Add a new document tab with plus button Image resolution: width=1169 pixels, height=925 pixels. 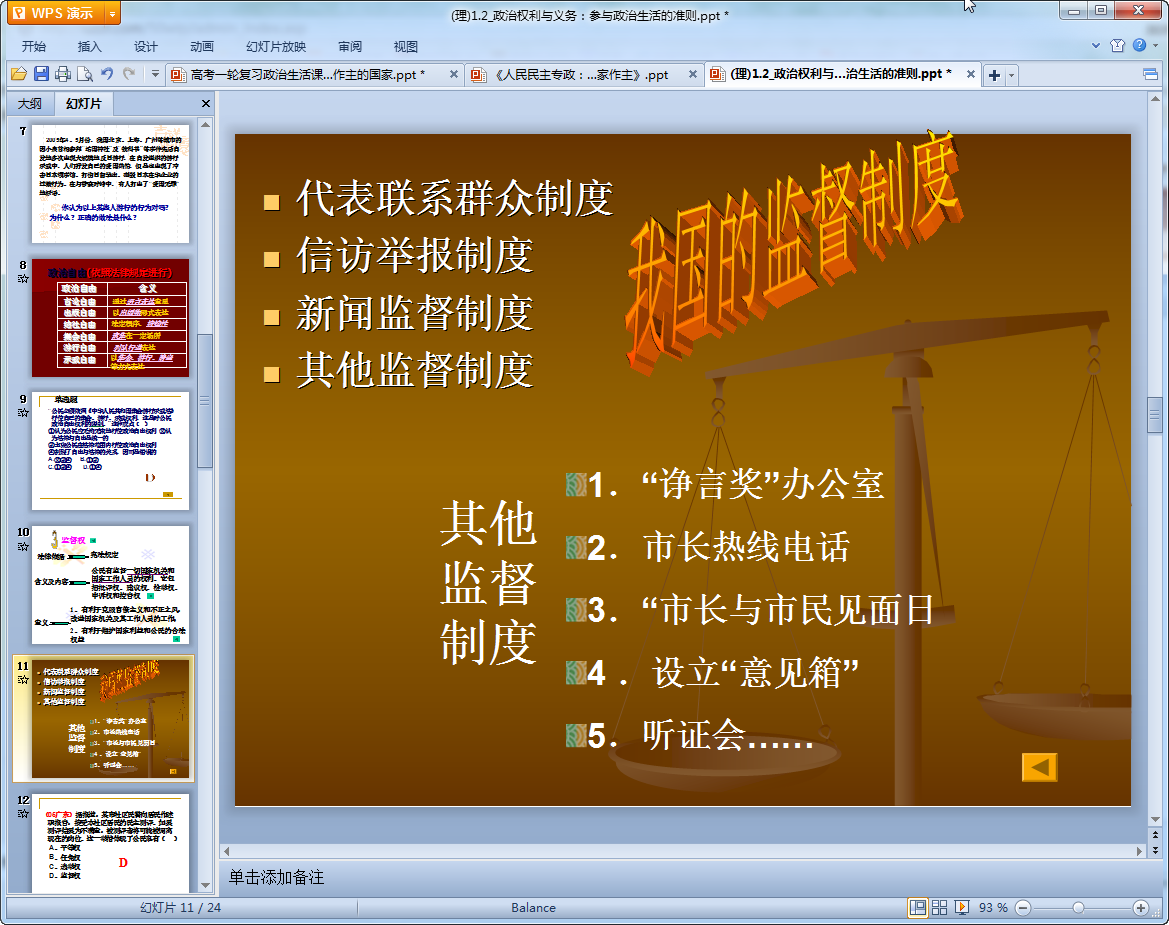click(x=994, y=75)
